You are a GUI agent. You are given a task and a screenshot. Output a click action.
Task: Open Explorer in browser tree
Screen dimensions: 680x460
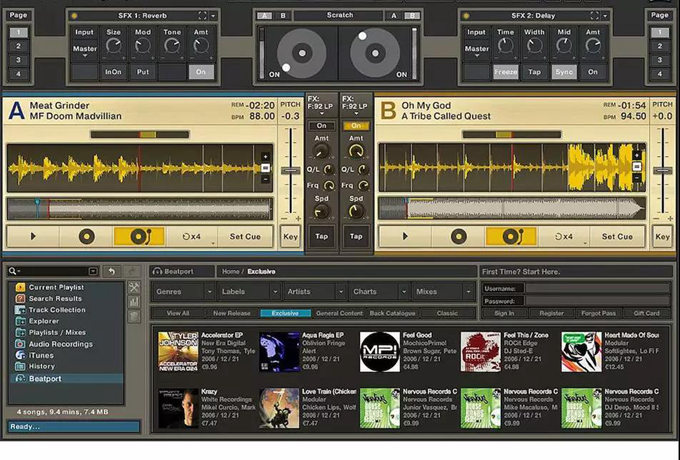(43, 321)
